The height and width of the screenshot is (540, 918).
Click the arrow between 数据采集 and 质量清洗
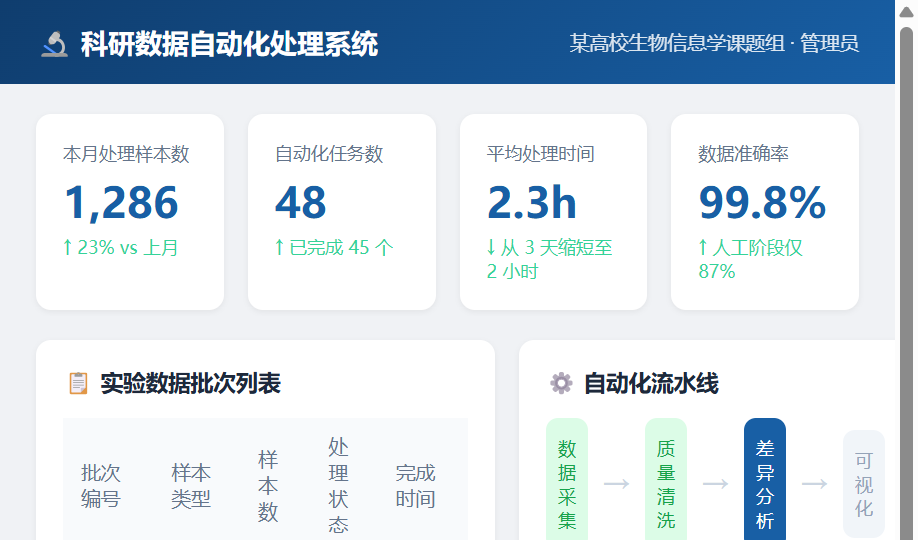(616, 484)
